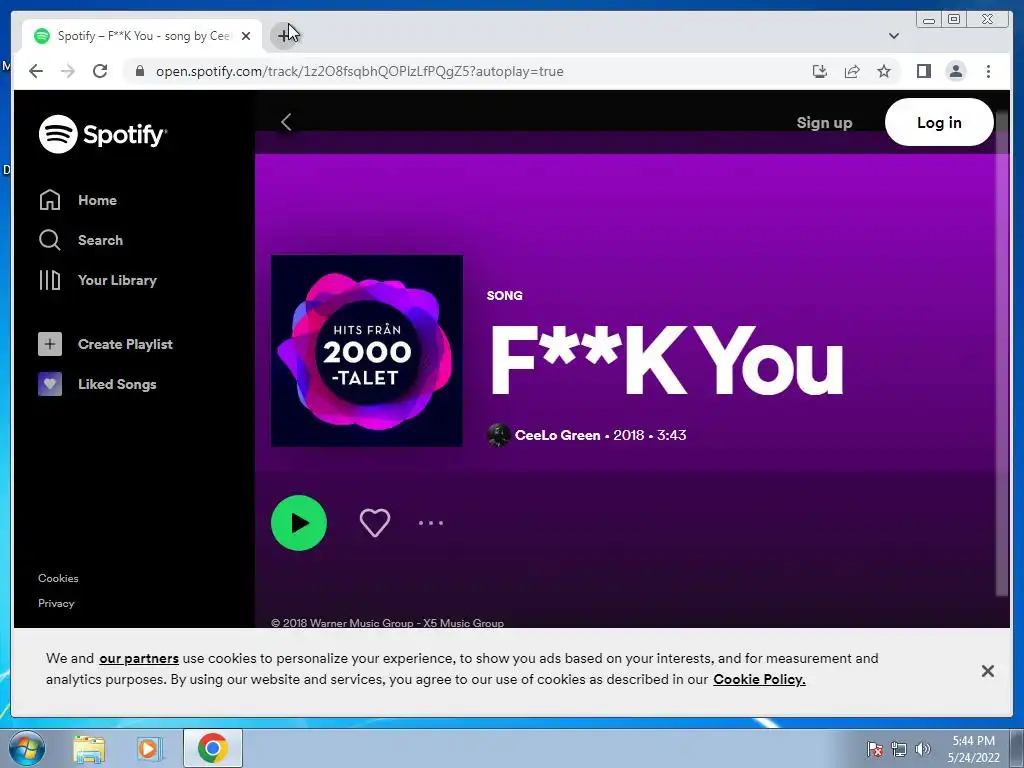Click the taskbar clock

(x=974, y=749)
